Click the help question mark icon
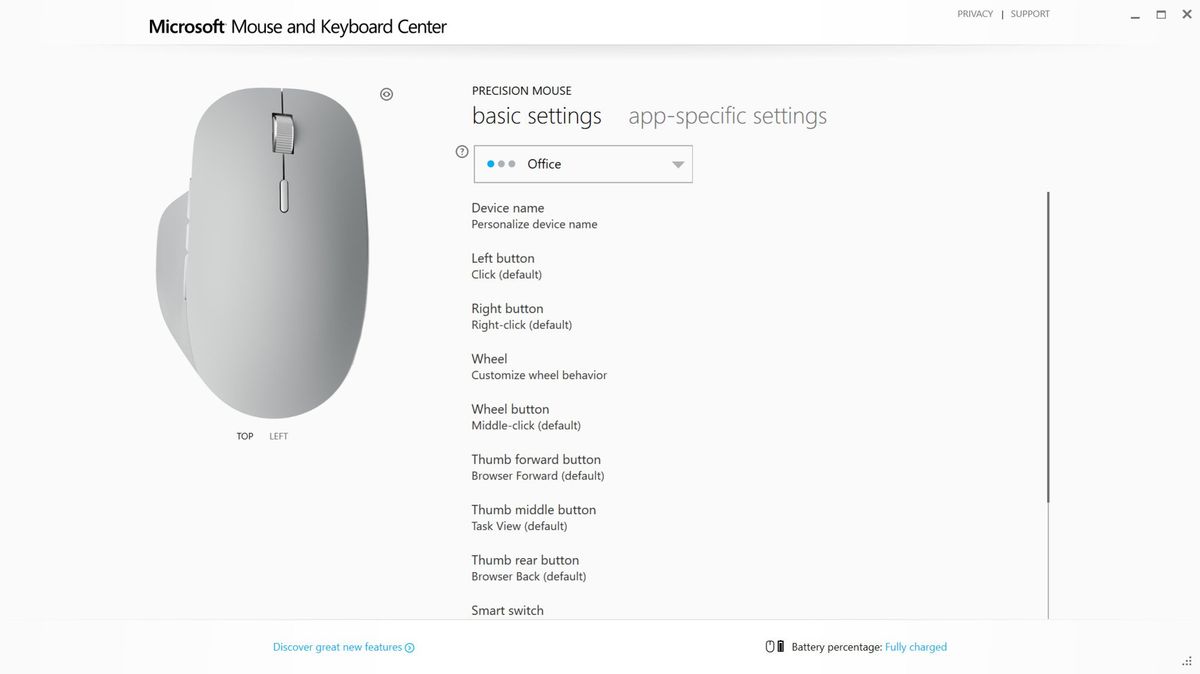 click(462, 152)
